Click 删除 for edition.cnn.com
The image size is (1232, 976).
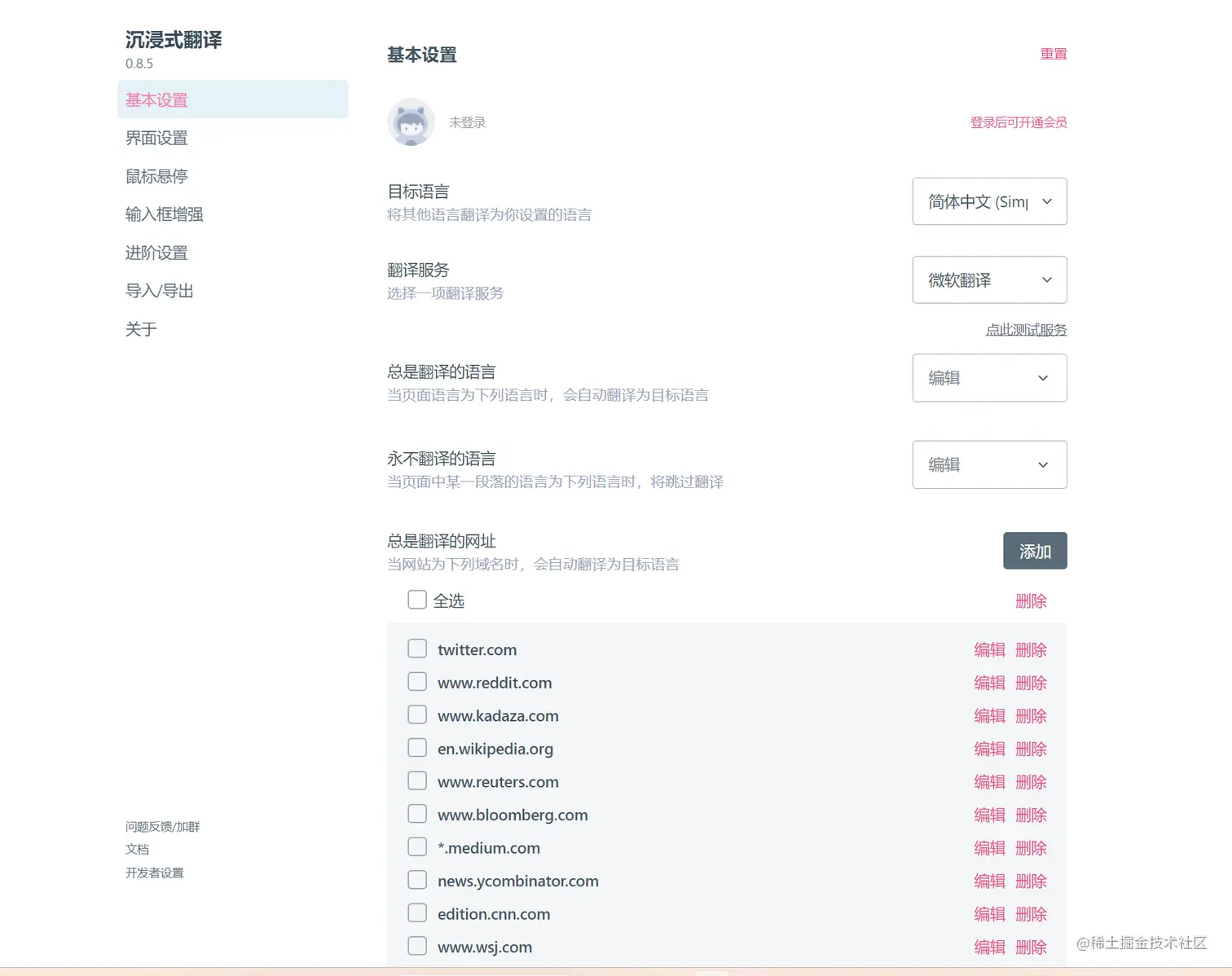1031,914
